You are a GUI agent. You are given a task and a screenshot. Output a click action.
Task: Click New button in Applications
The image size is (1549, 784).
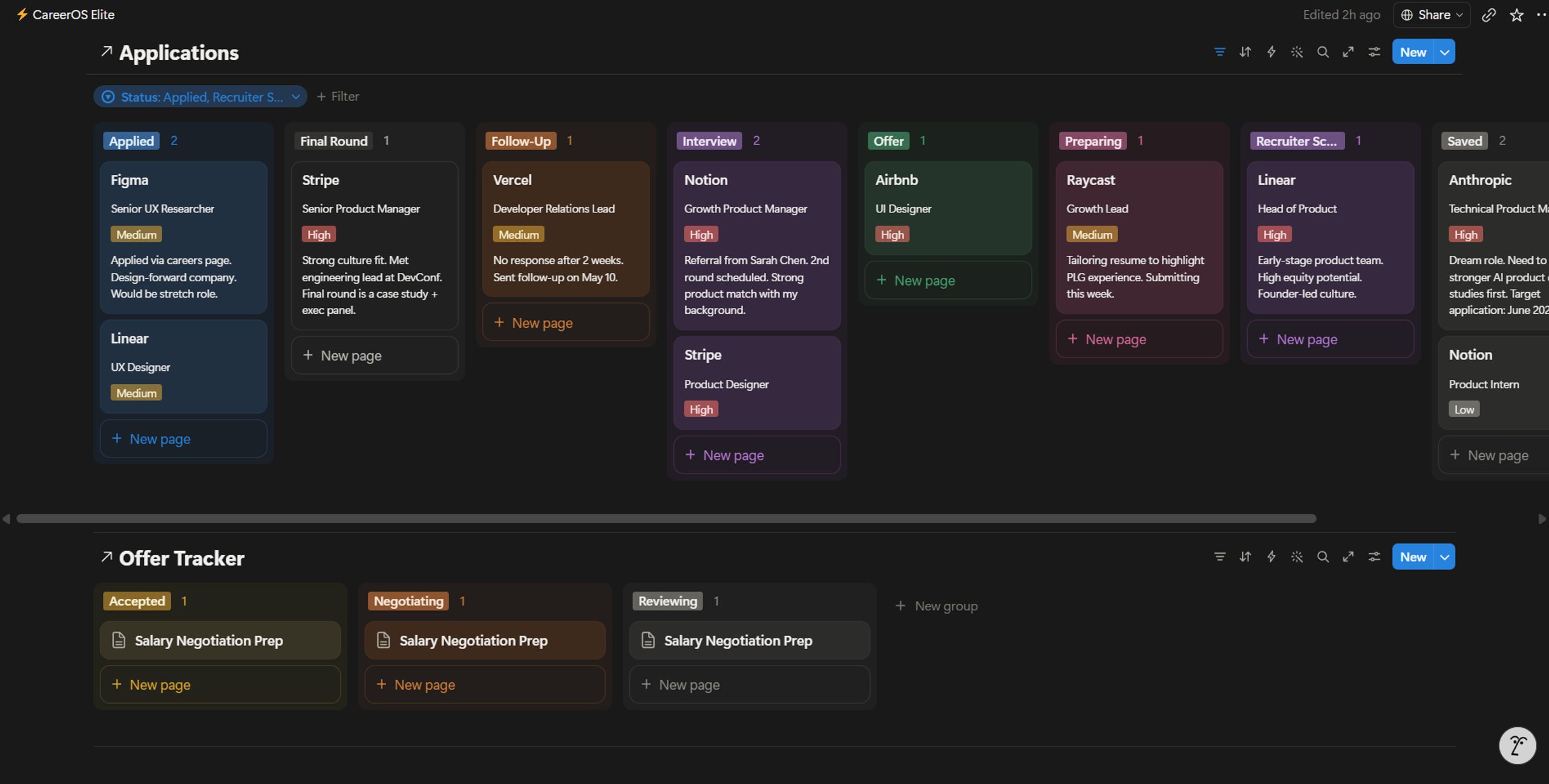pyautogui.click(x=1413, y=52)
